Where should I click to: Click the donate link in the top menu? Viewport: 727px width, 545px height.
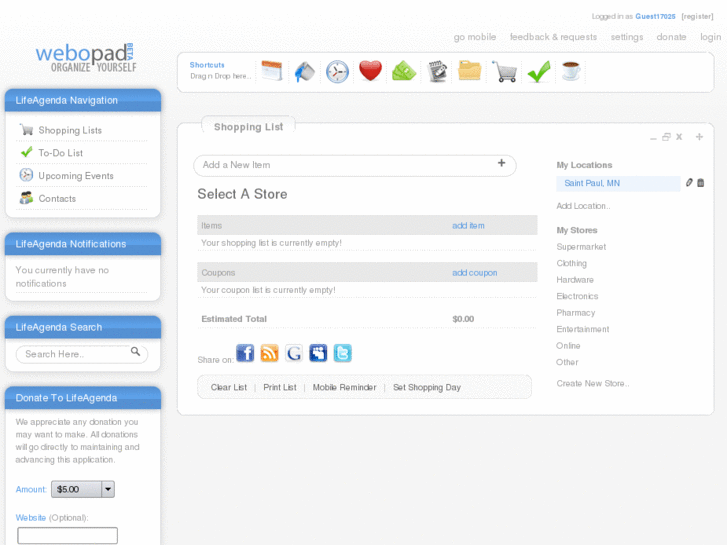point(671,37)
